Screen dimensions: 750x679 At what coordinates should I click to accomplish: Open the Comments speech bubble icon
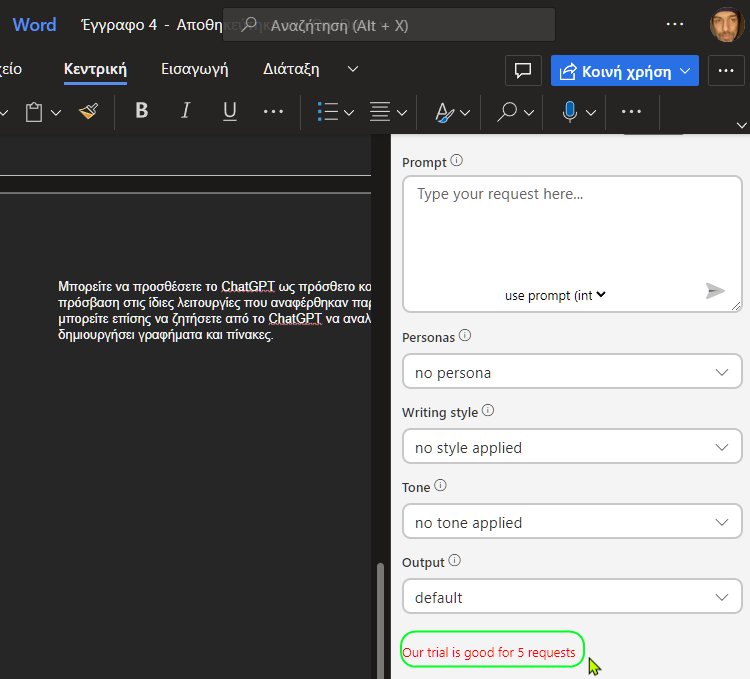point(523,71)
